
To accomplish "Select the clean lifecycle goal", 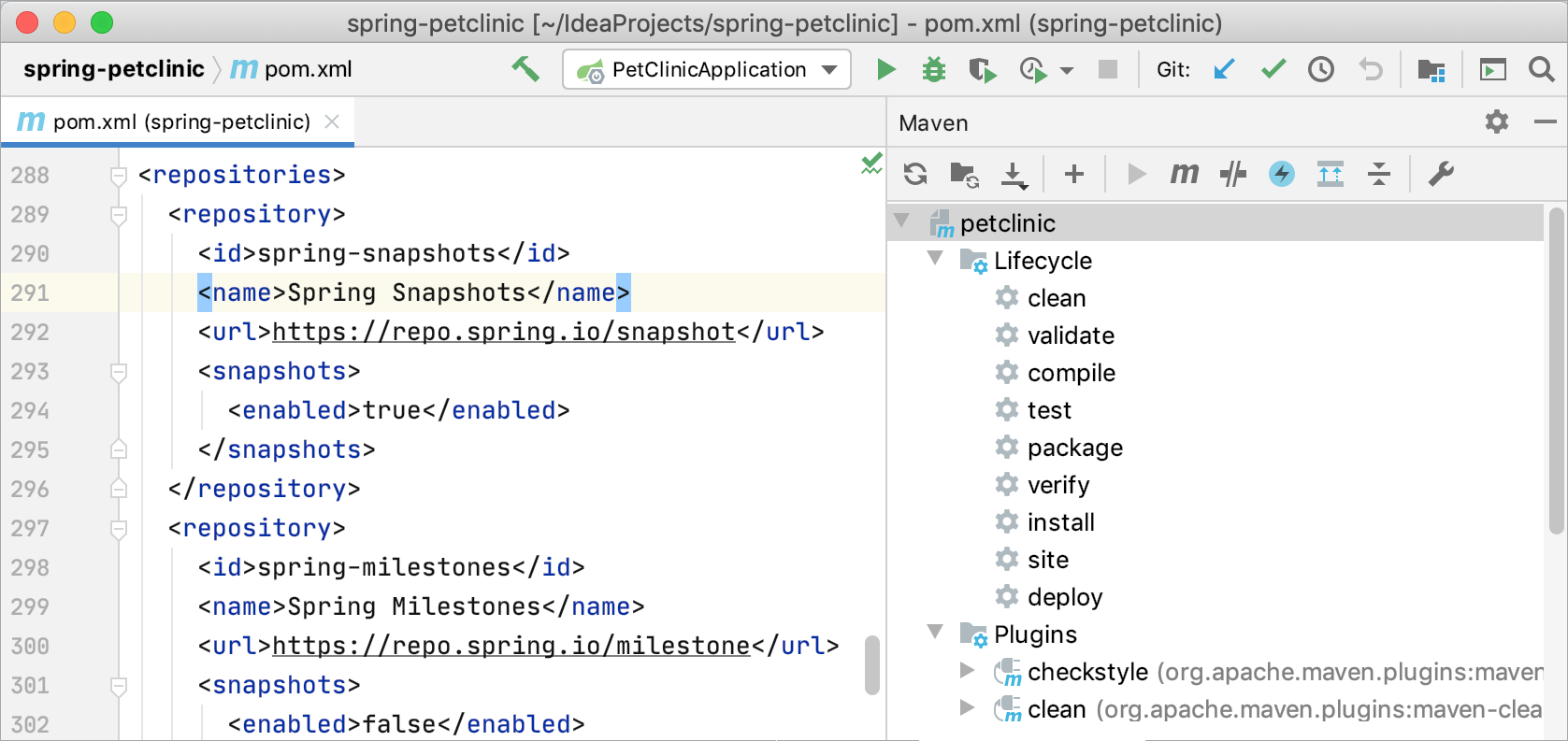I will tap(1057, 298).
